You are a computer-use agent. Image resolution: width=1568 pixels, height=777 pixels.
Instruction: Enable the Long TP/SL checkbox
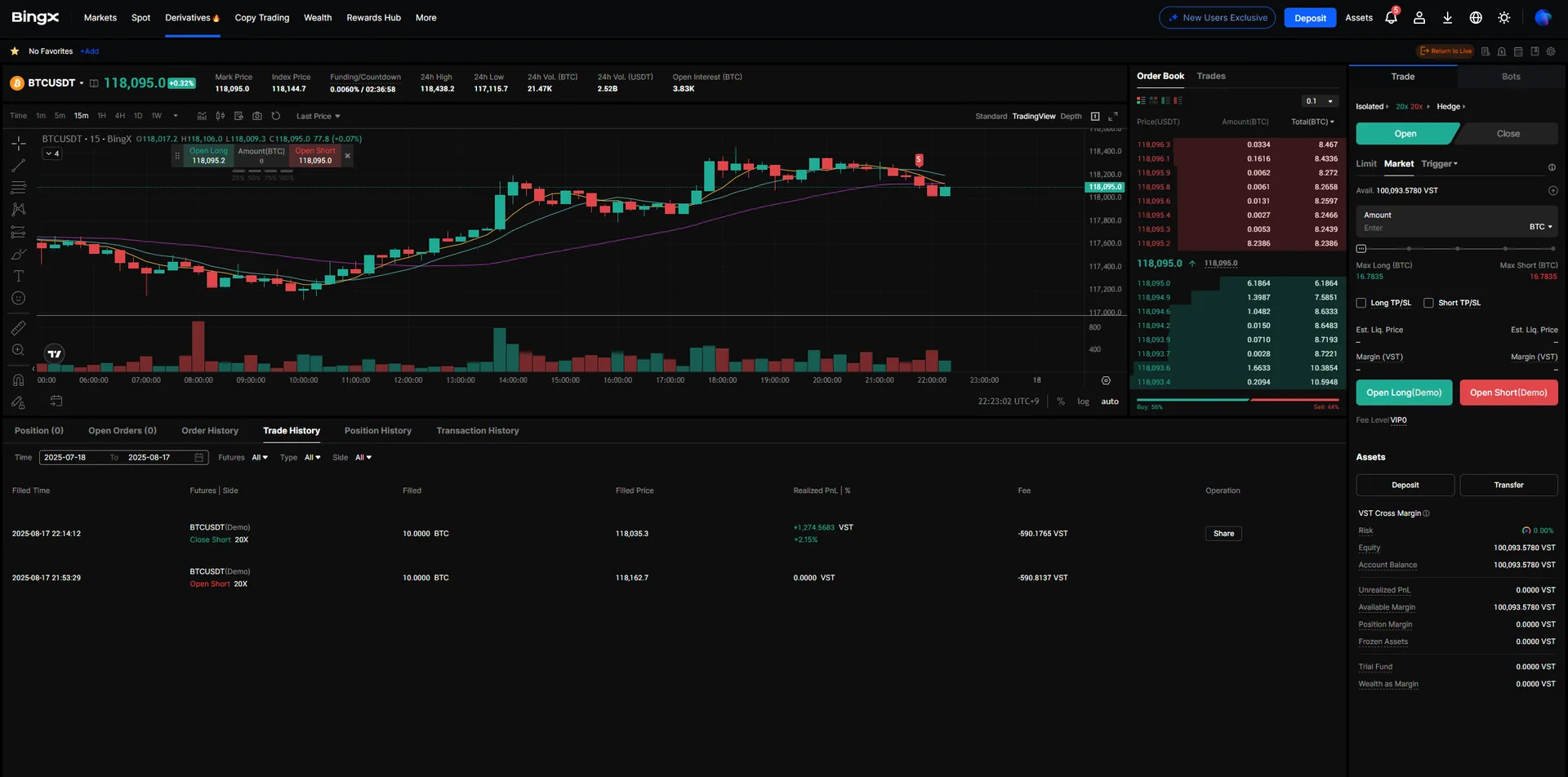click(1361, 303)
